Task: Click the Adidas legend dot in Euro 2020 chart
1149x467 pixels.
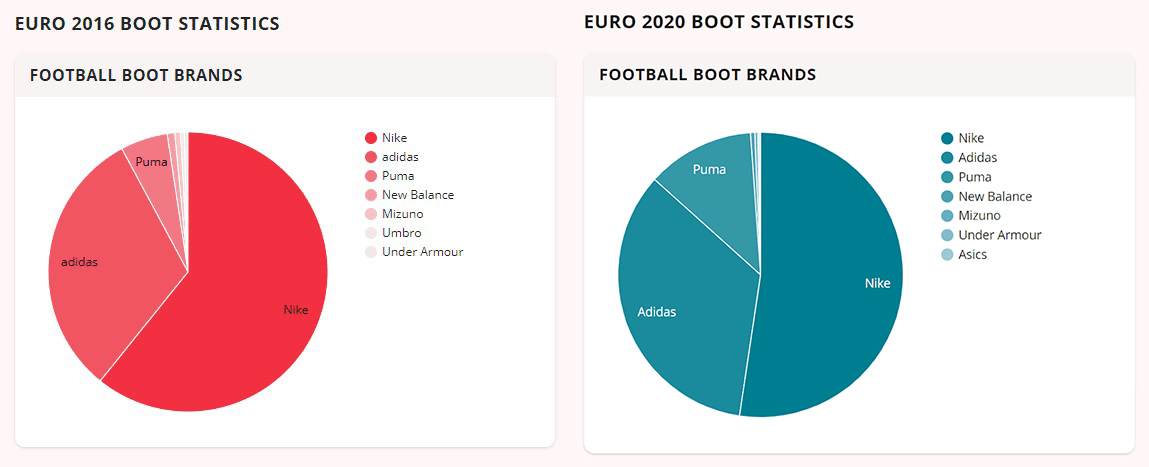Action: (x=947, y=158)
